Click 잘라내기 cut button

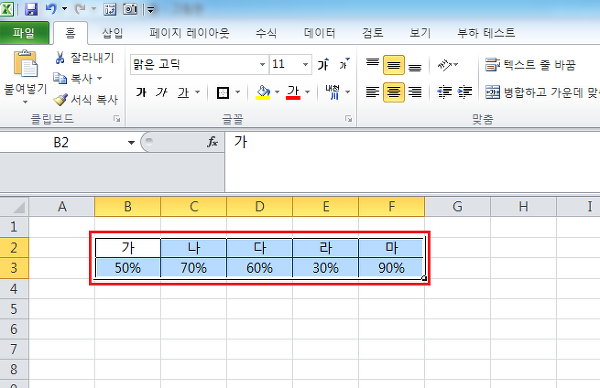coord(85,58)
